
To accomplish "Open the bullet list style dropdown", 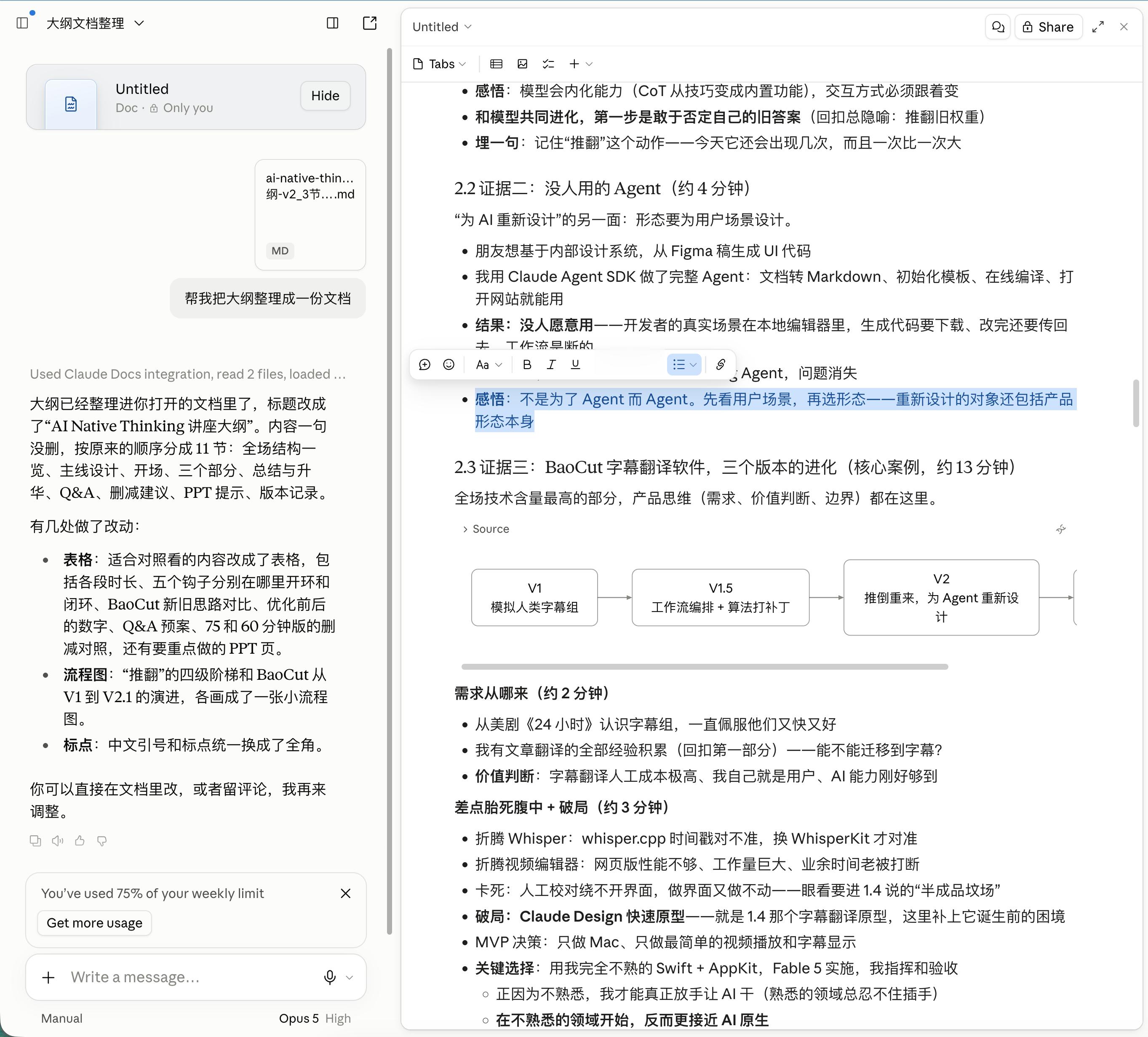I will click(x=684, y=364).
